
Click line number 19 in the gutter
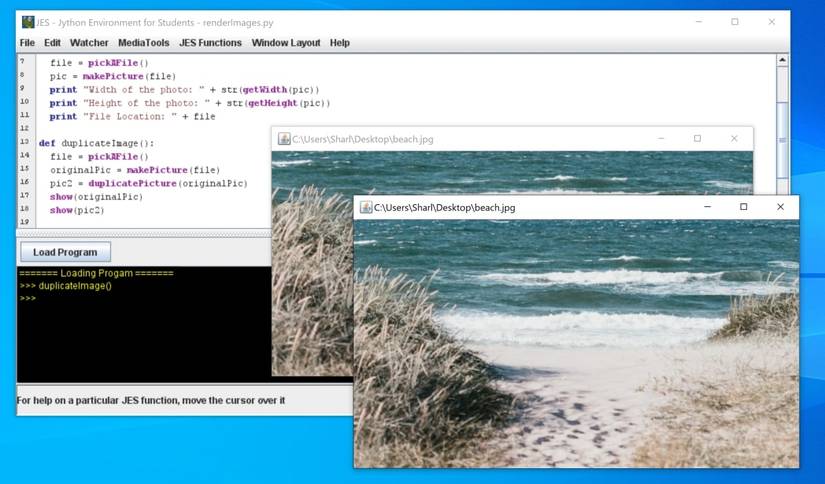[25, 221]
